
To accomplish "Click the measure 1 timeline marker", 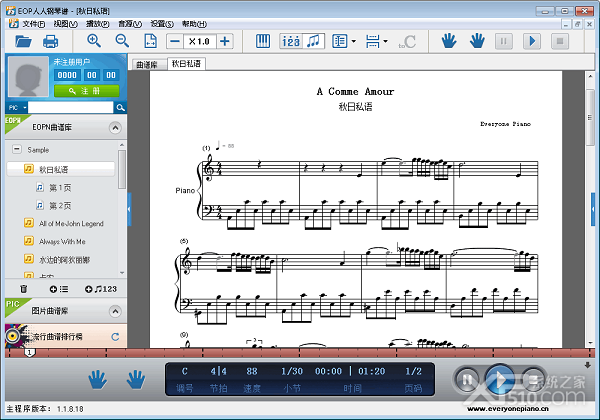I will [x=30, y=353].
